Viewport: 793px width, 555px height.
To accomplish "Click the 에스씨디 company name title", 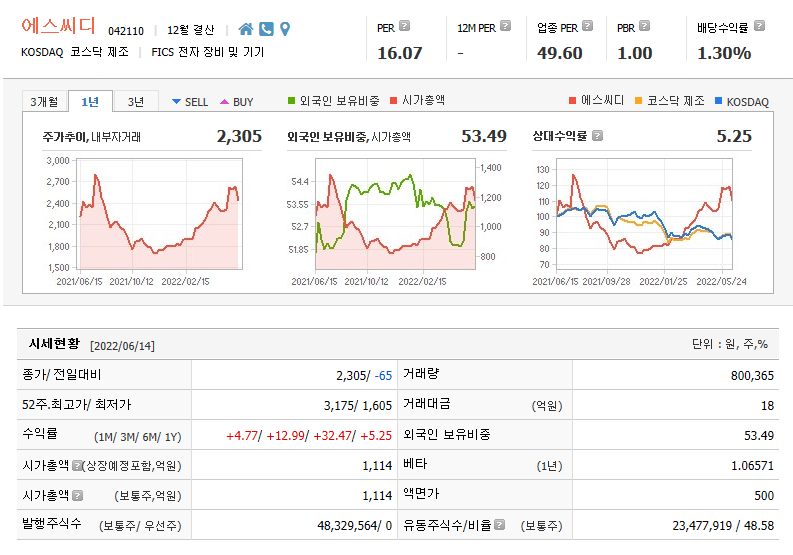I will pyautogui.click(x=58, y=26).
